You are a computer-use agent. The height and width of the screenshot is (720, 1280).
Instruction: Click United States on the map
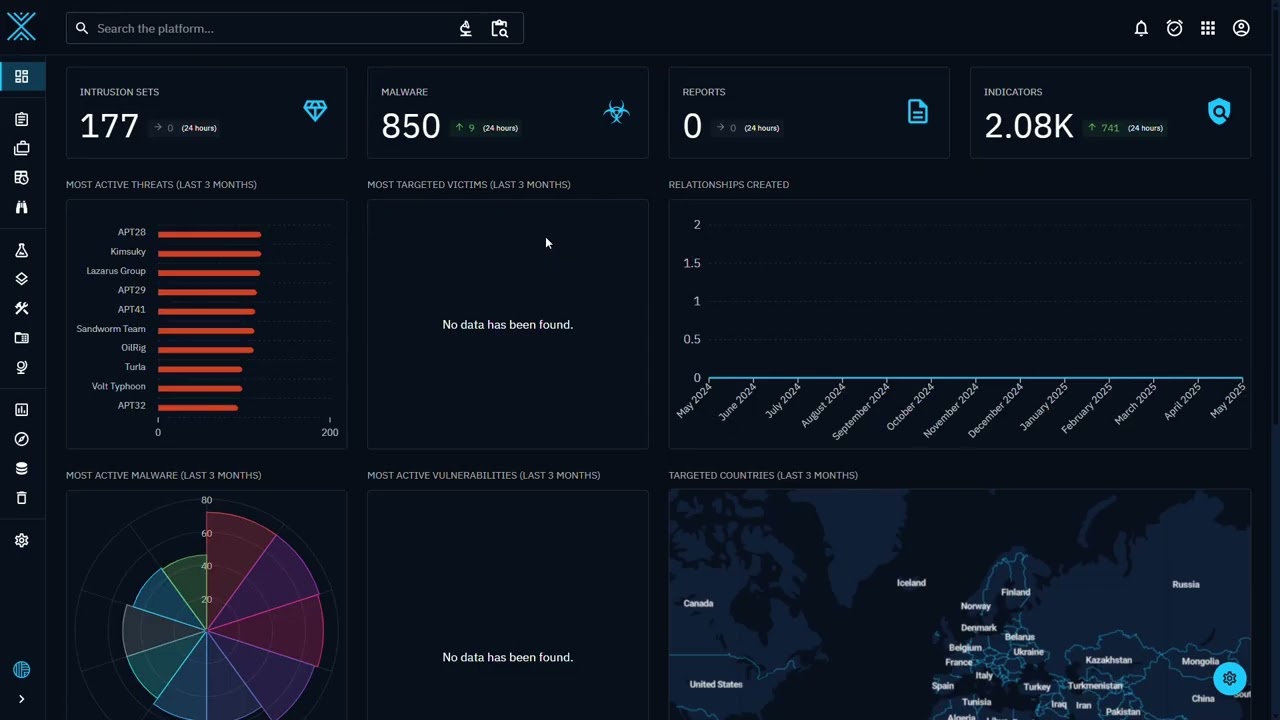pyautogui.click(x=716, y=684)
